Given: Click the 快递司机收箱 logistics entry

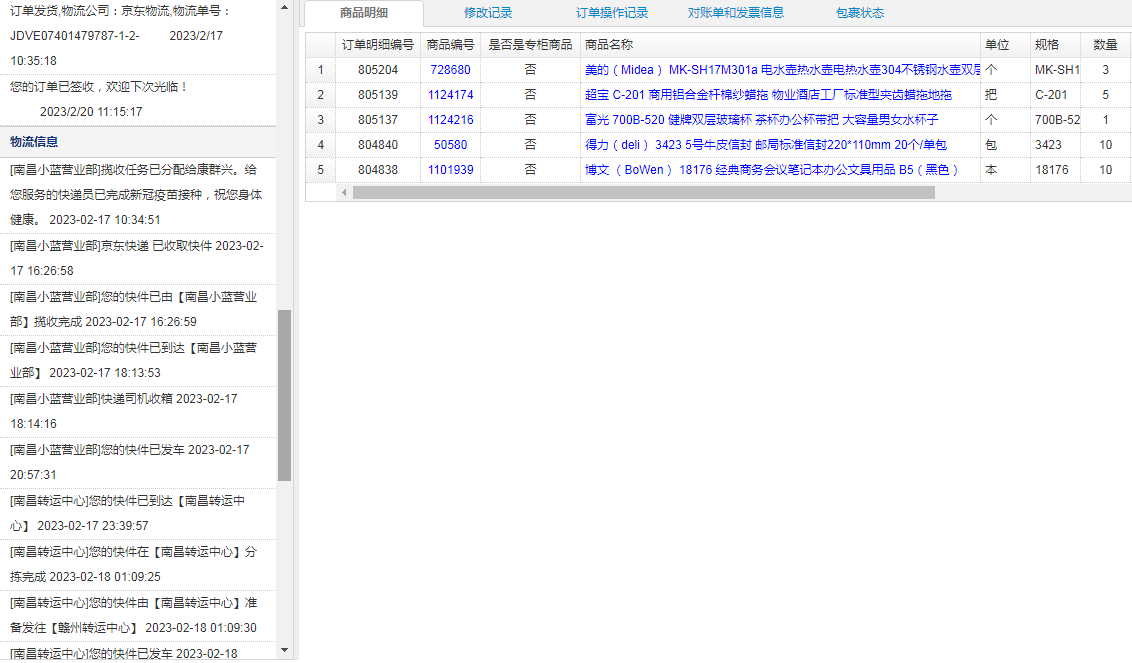Looking at the screenshot, I should [x=138, y=412].
